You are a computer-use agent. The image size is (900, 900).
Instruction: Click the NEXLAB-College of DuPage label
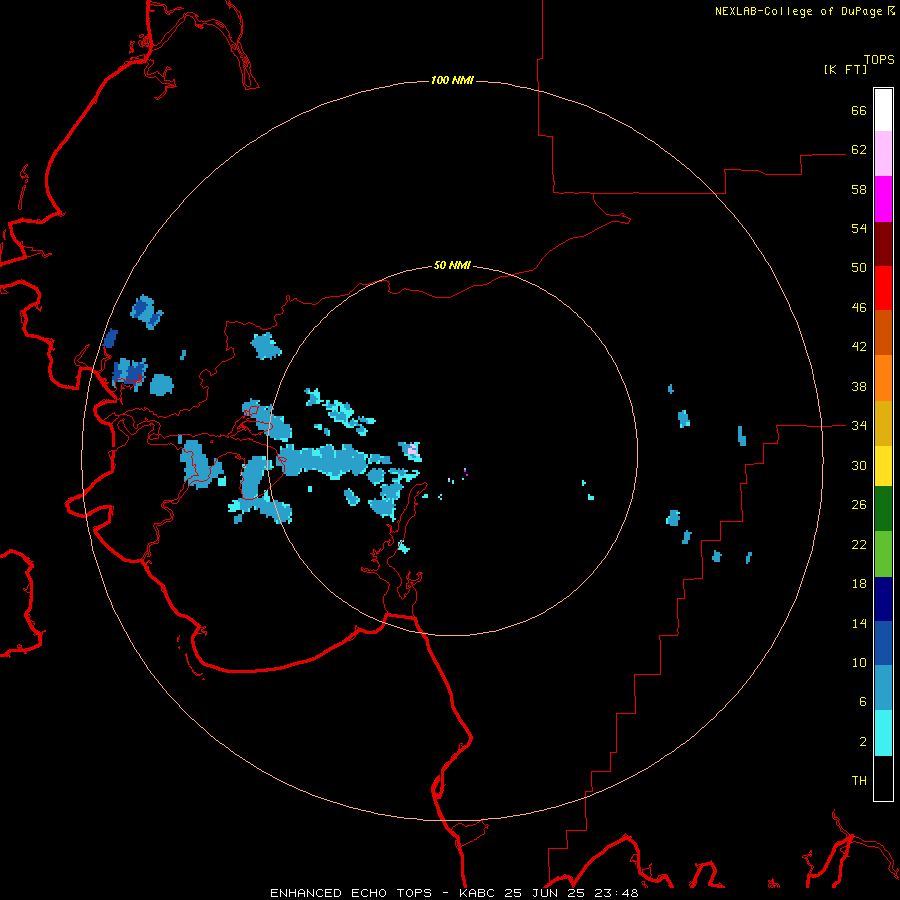point(800,11)
